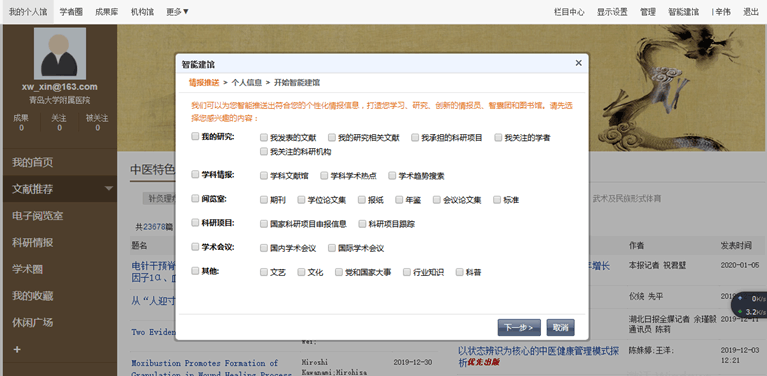The height and width of the screenshot is (376, 767).
Task: Open 机构馆 in top navigation
Action: tap(142, 12)
